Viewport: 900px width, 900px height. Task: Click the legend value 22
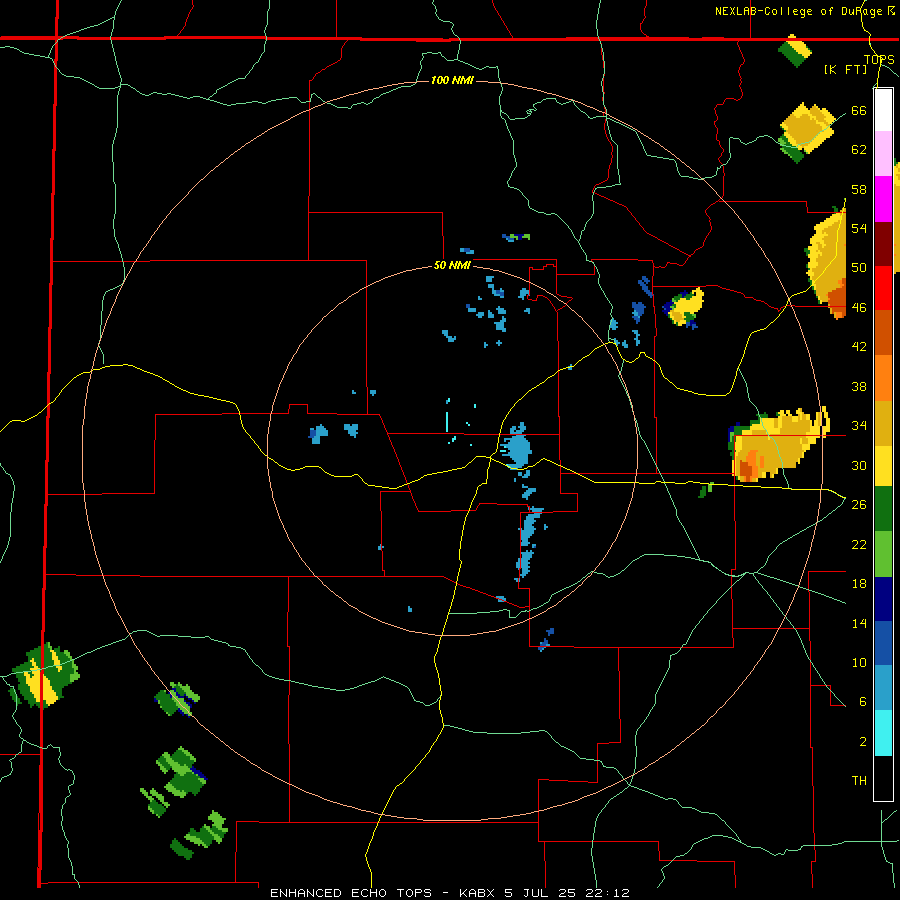click(x=859, y=544)
